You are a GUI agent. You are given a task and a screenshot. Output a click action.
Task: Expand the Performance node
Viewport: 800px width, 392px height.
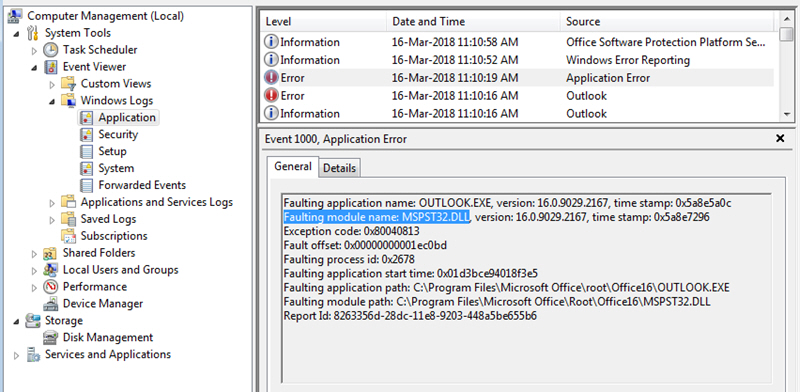pyautogui.click(x=34, y=287)
